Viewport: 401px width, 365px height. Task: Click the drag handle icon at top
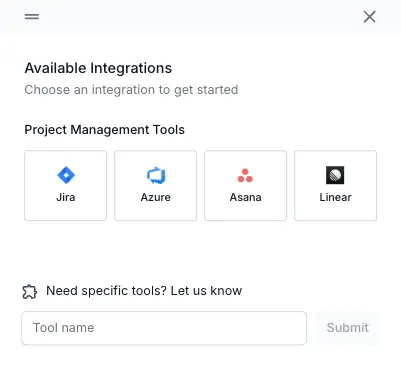(x=32, y=16)
